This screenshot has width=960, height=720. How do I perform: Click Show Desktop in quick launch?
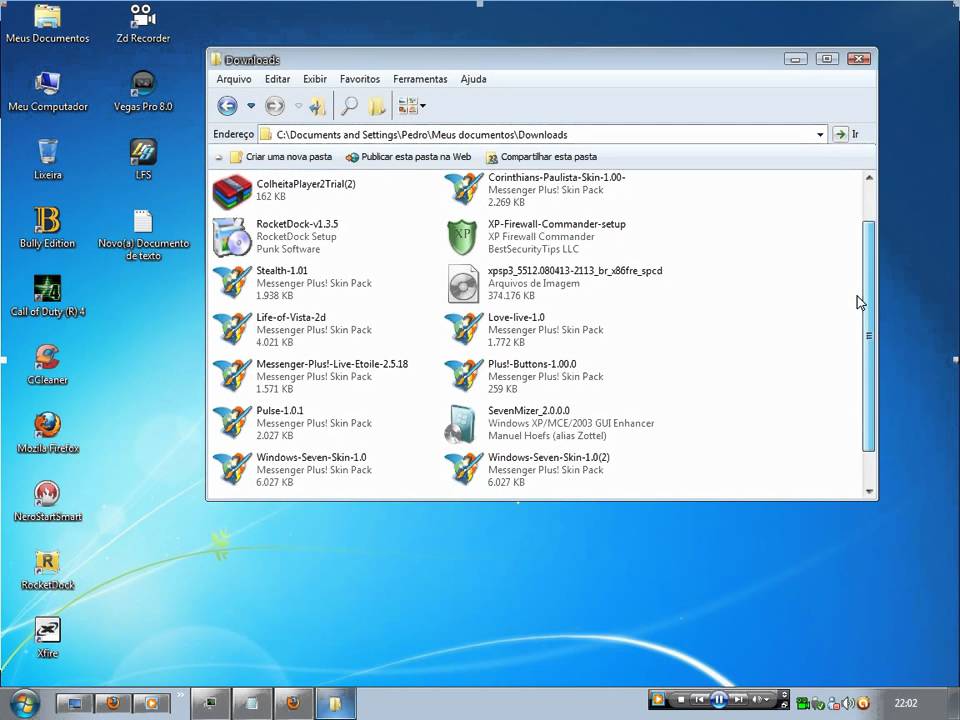74,703
